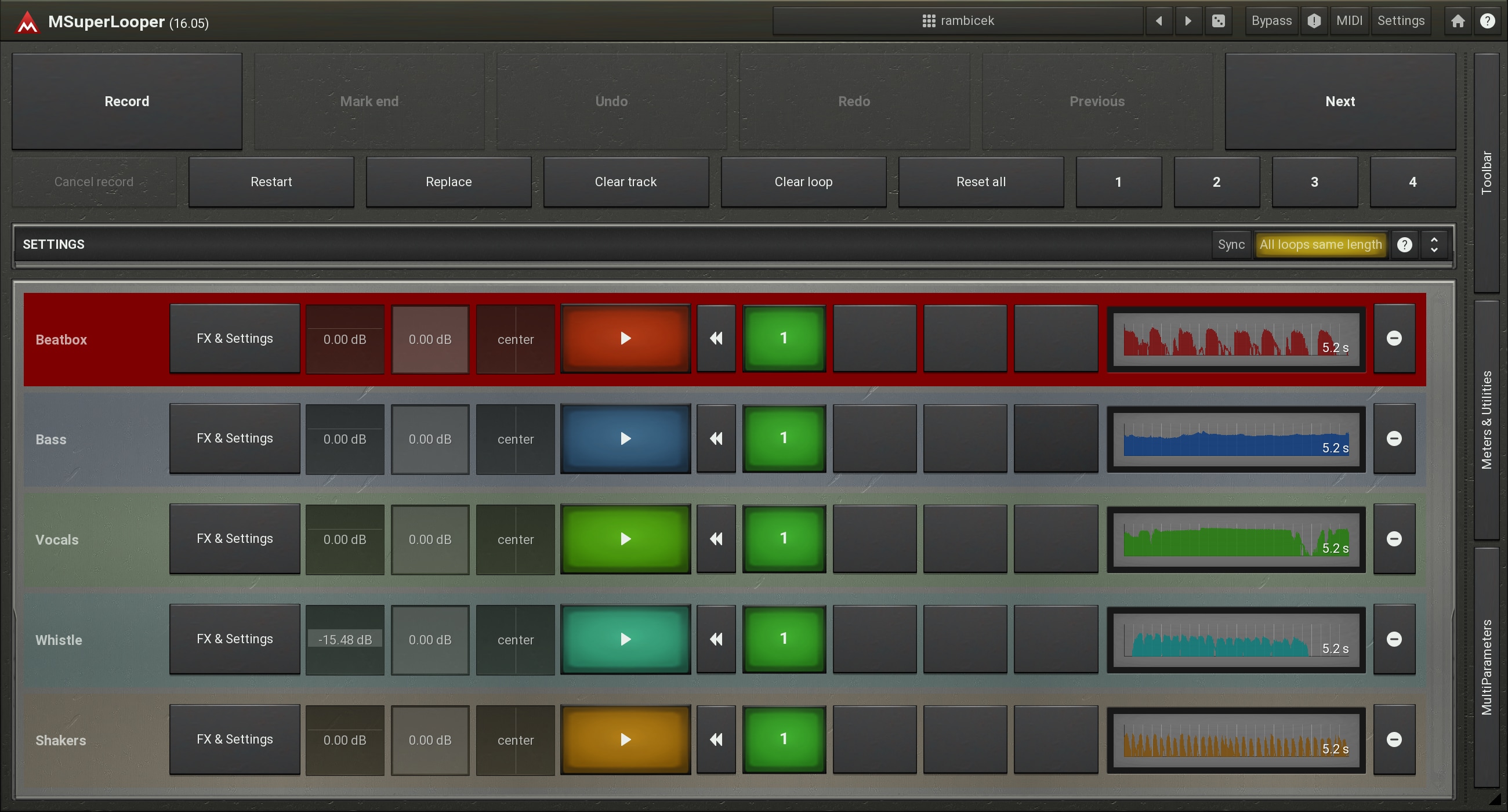
Task: Remove the Vocals track with minus icon
Action: tap(1394, 539)
